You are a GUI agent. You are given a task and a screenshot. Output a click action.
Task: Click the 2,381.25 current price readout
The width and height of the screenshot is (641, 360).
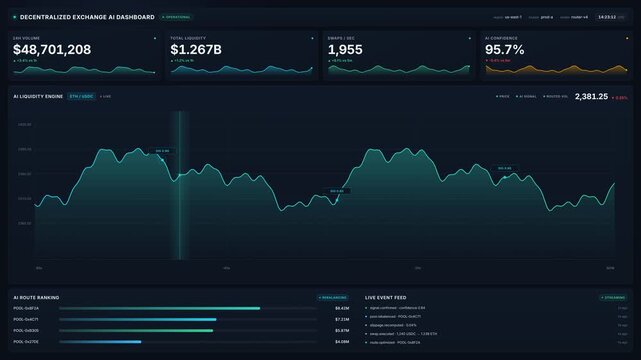coord(591,96)
